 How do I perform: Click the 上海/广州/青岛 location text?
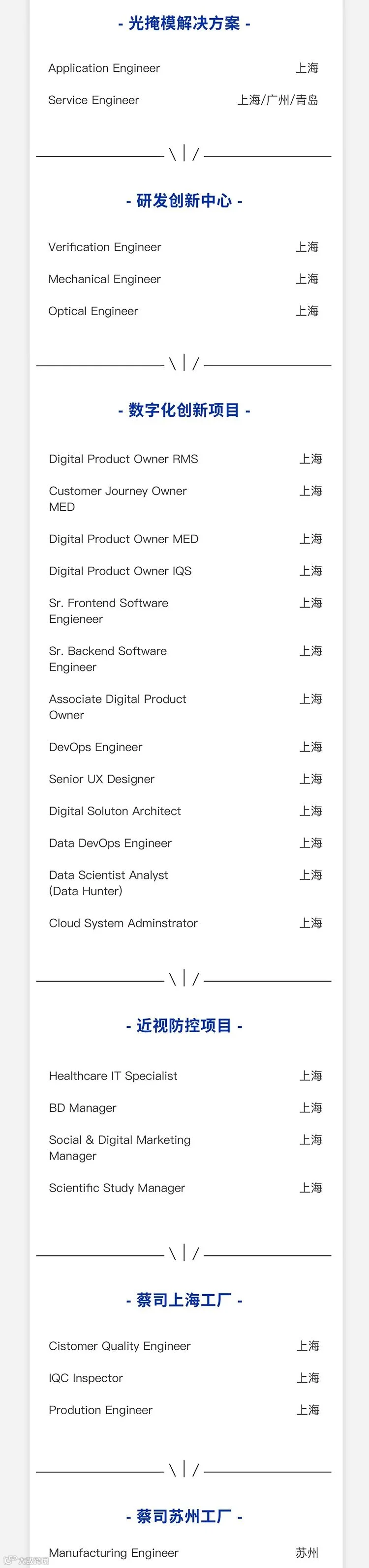tap(277, 100)
